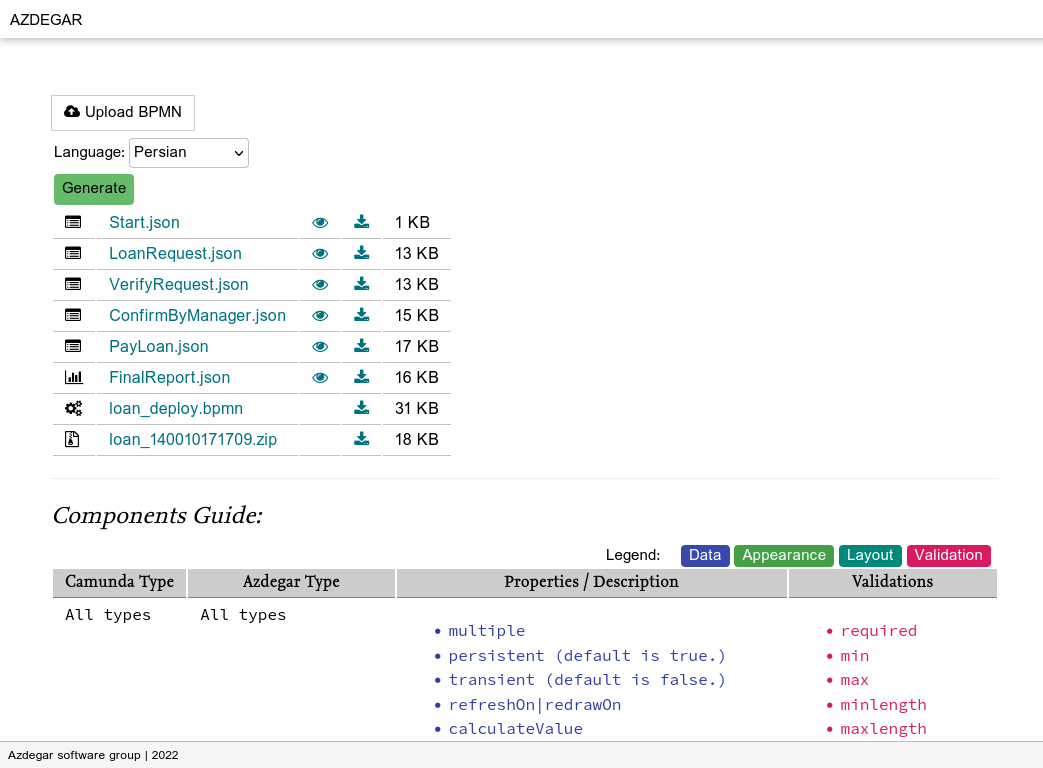Screen dimensions: 1043x768
Task: Click the Validations column header
Action: 893,582
